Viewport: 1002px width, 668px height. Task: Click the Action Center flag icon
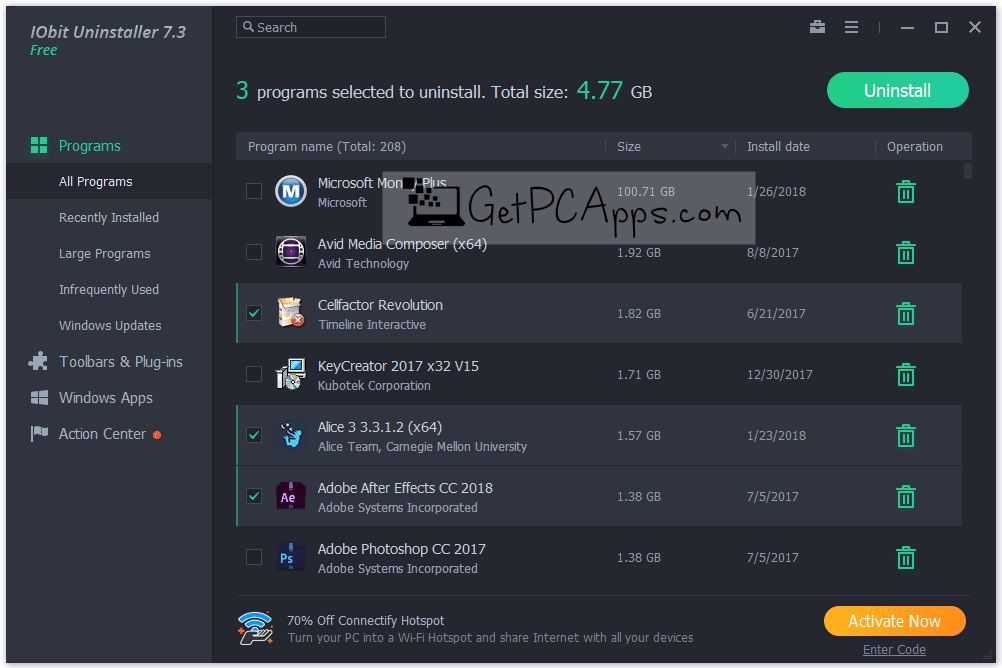pos(39,433)
